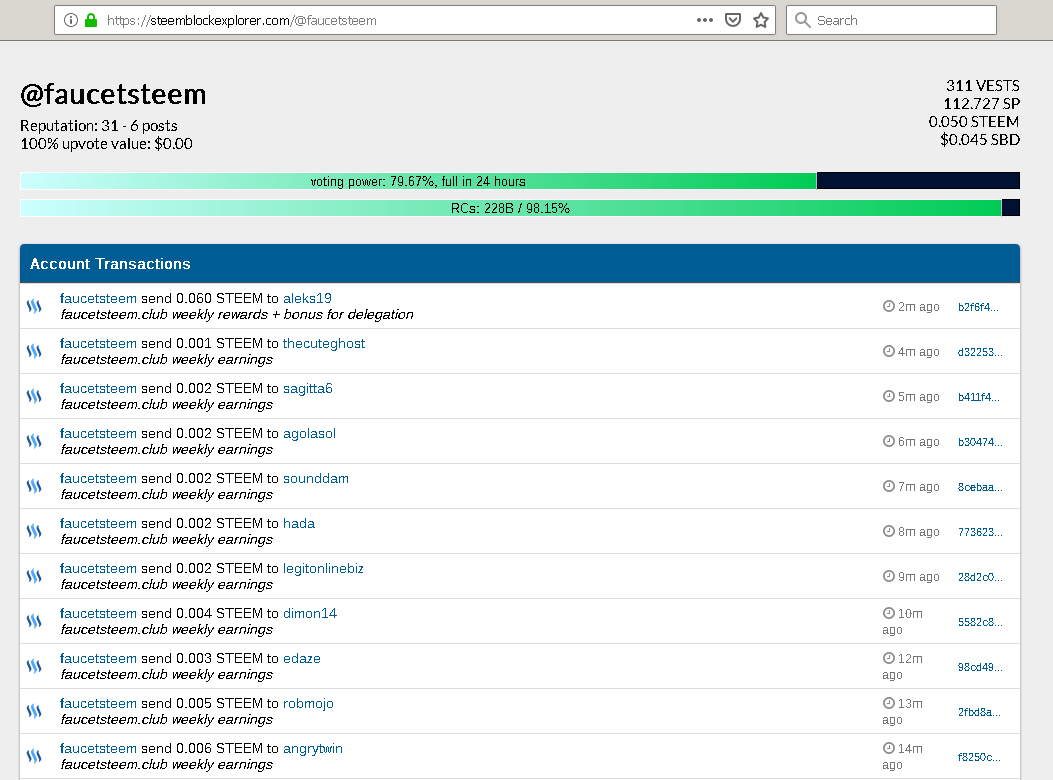
Task: Click the voting power 79.67% progress bar
Action: click(520, 181)
